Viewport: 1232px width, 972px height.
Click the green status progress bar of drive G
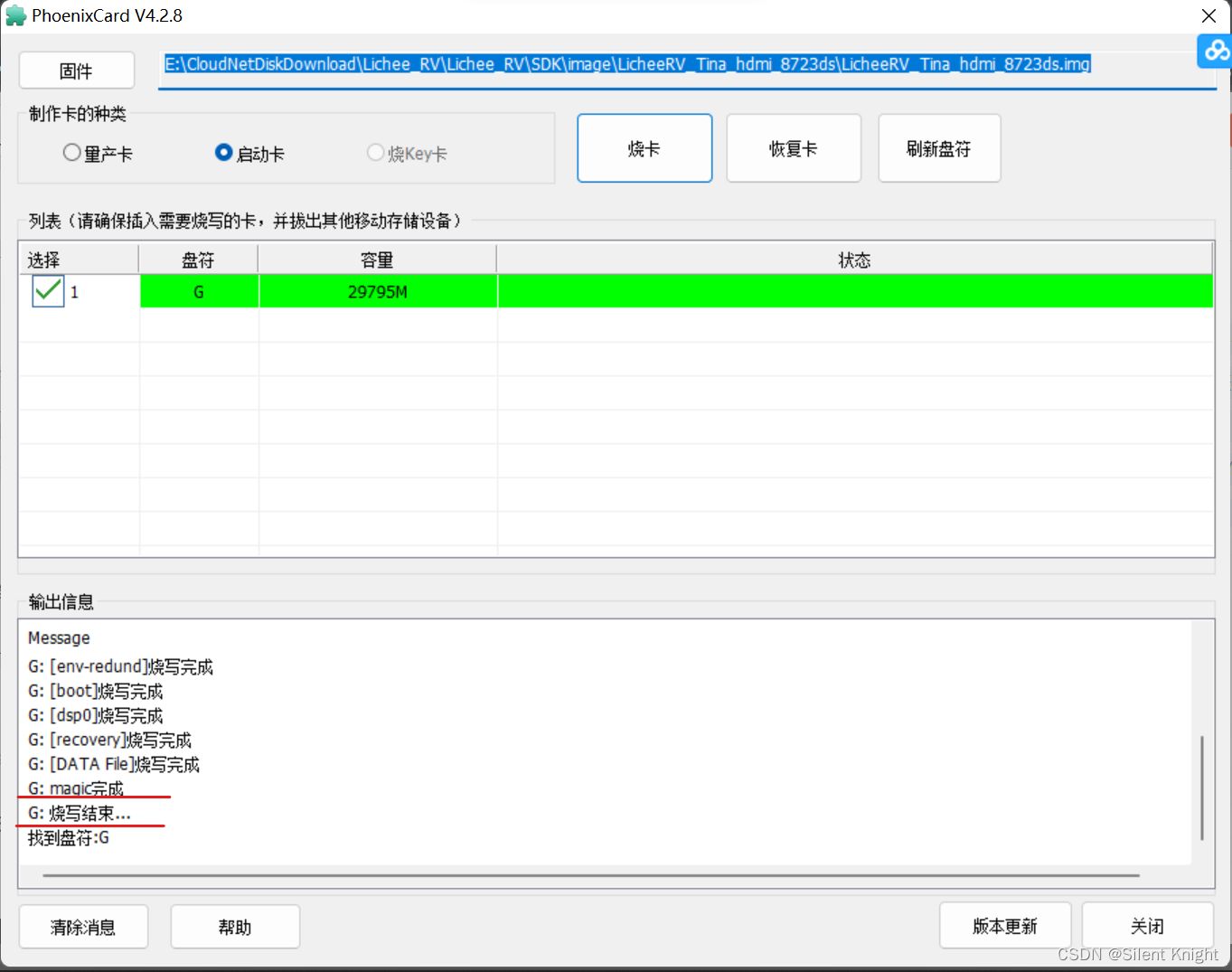[x=855, y=291]
